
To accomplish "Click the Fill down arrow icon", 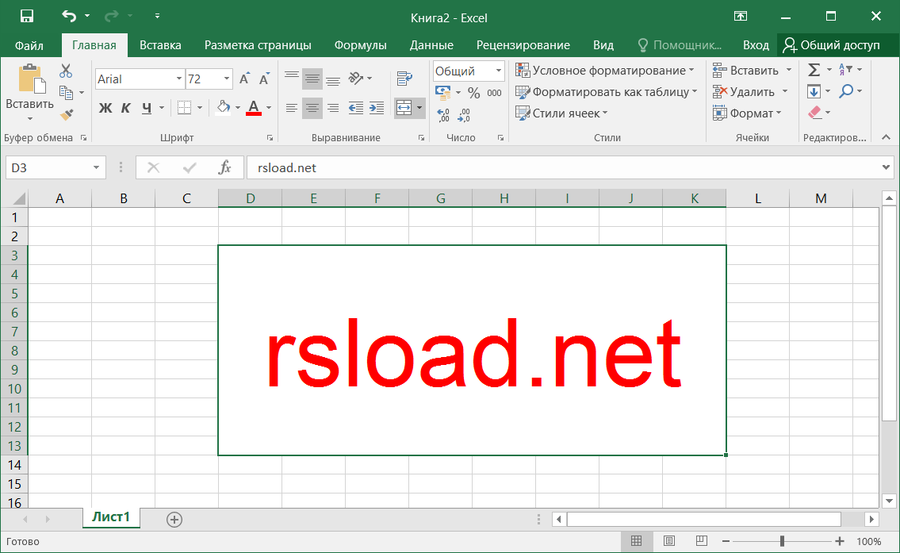I will (x=813, y=91).
